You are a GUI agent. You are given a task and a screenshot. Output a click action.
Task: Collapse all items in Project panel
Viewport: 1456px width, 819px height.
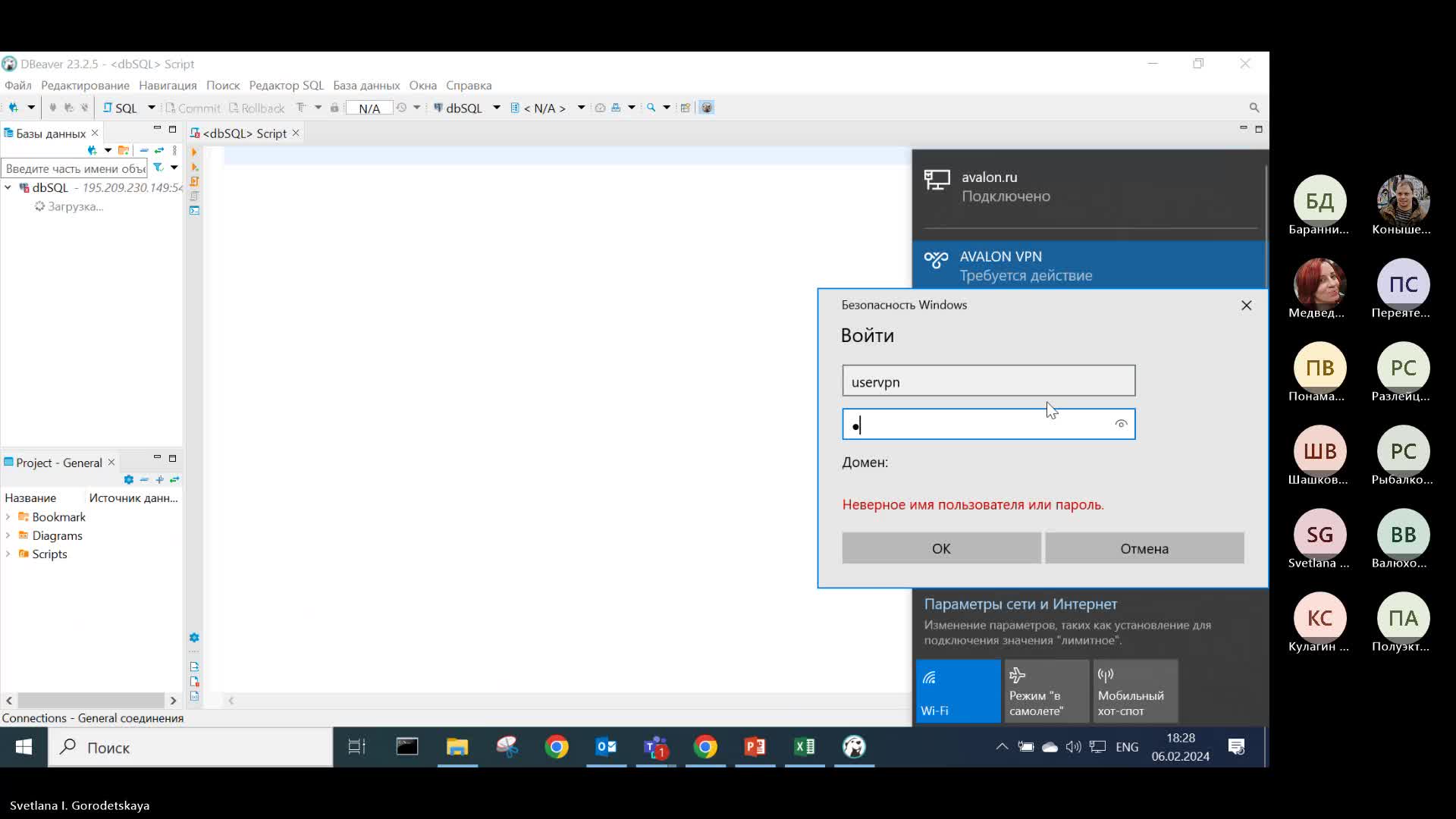tap(144, 479)
